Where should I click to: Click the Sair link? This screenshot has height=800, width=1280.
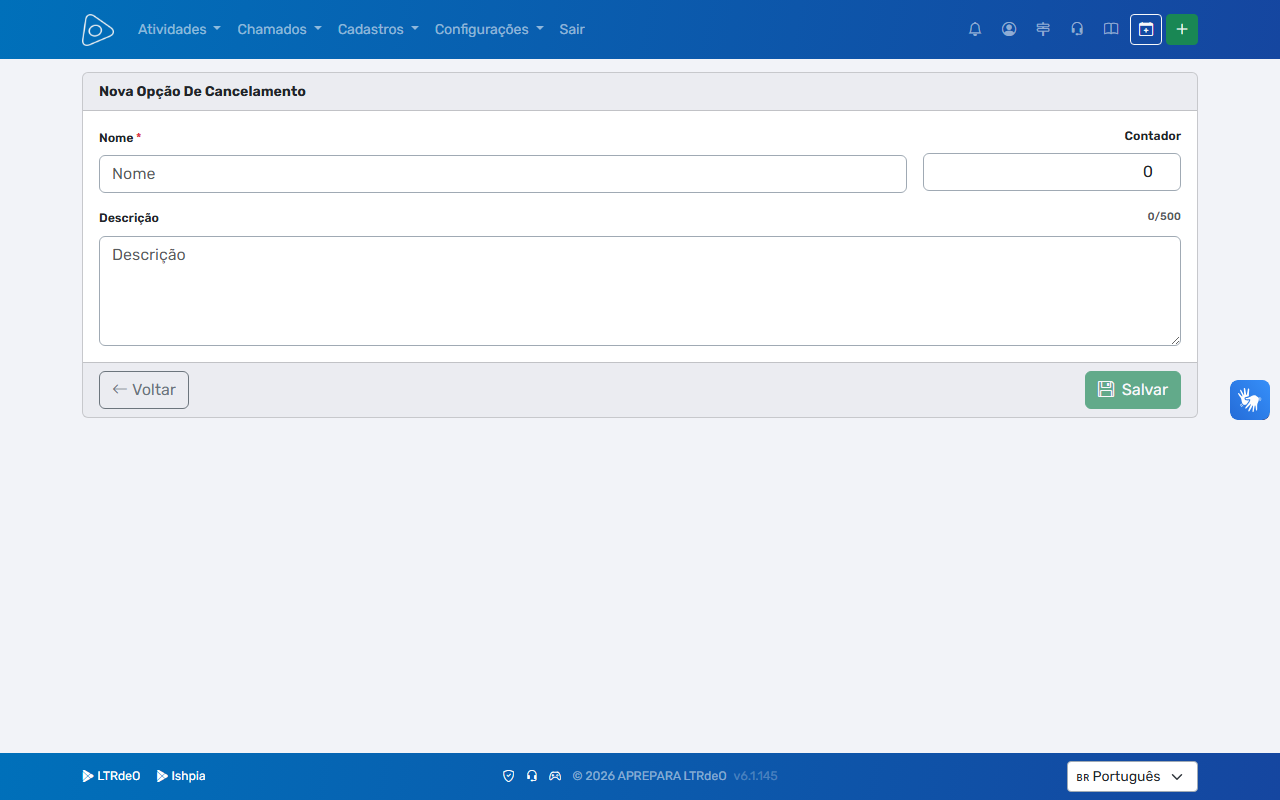[x=572, y=29]
